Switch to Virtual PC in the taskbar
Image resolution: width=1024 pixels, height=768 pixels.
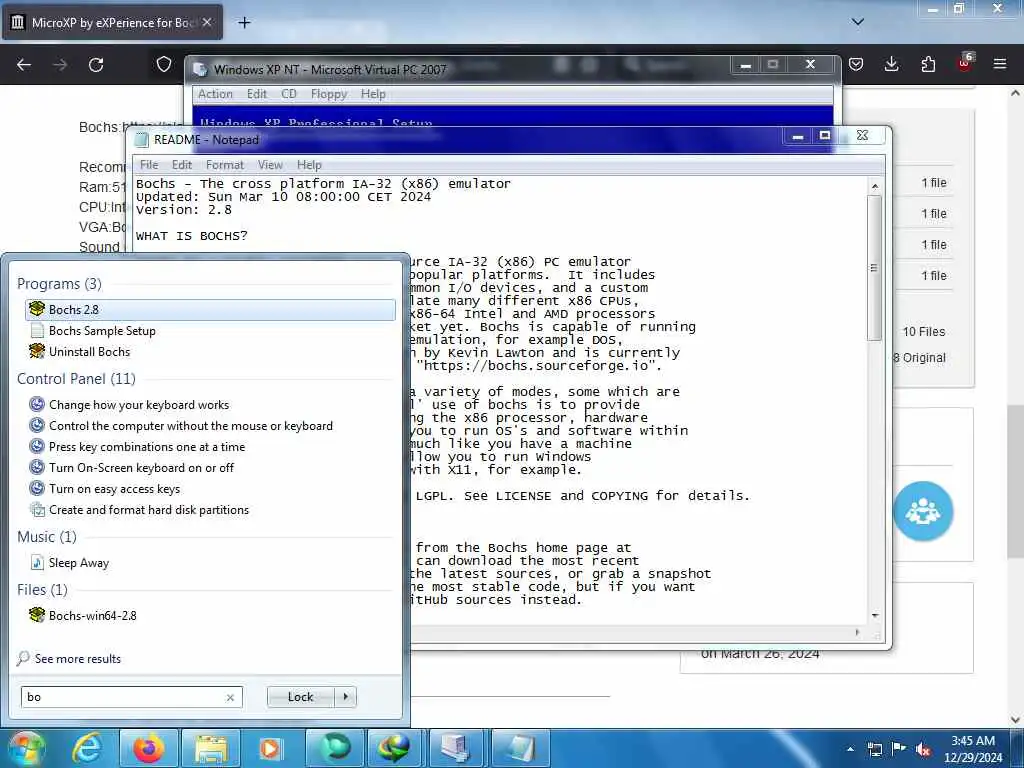457,748
